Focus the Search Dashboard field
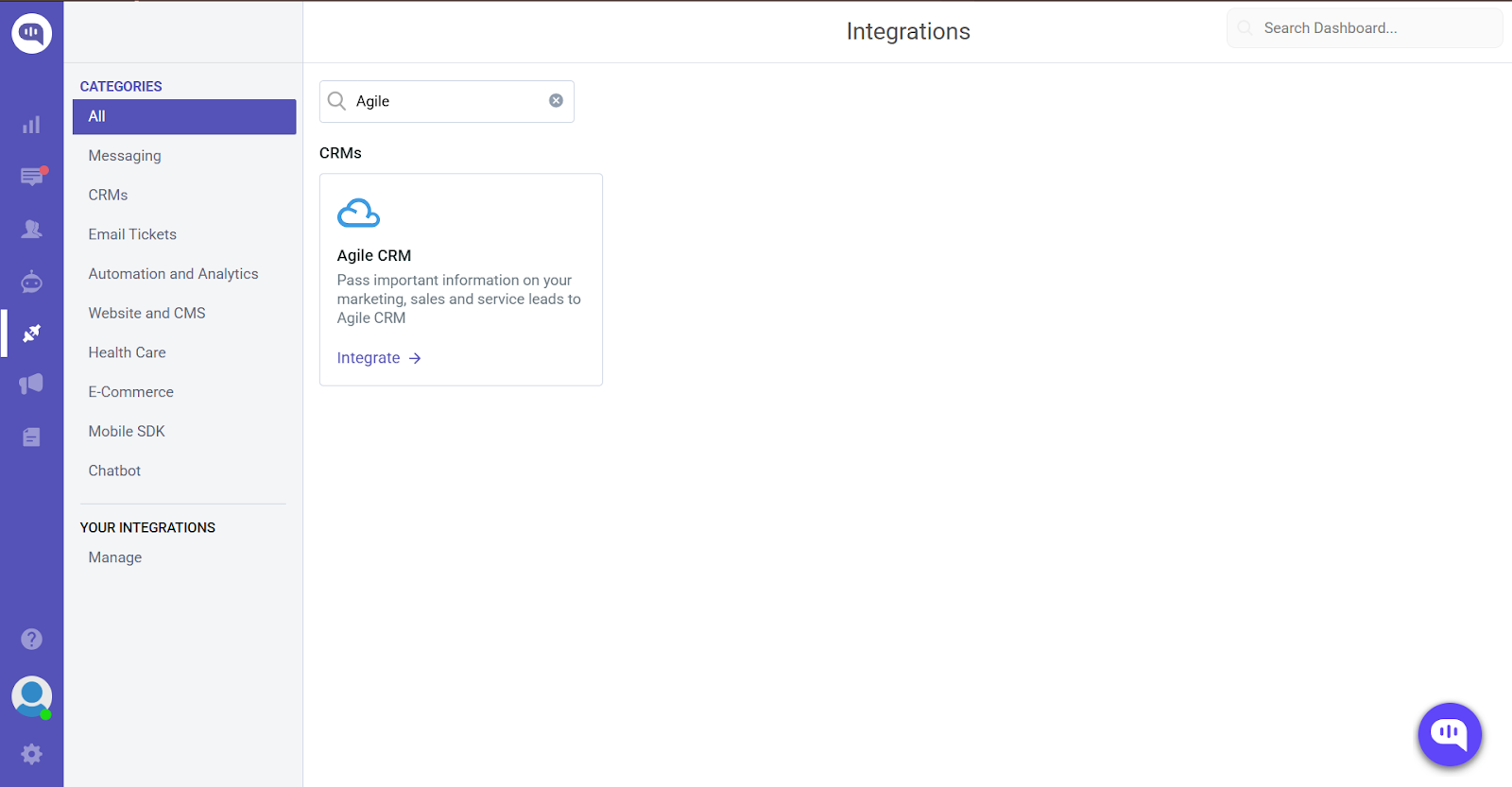This screenshot has width=1512, height=787. 1365,28
